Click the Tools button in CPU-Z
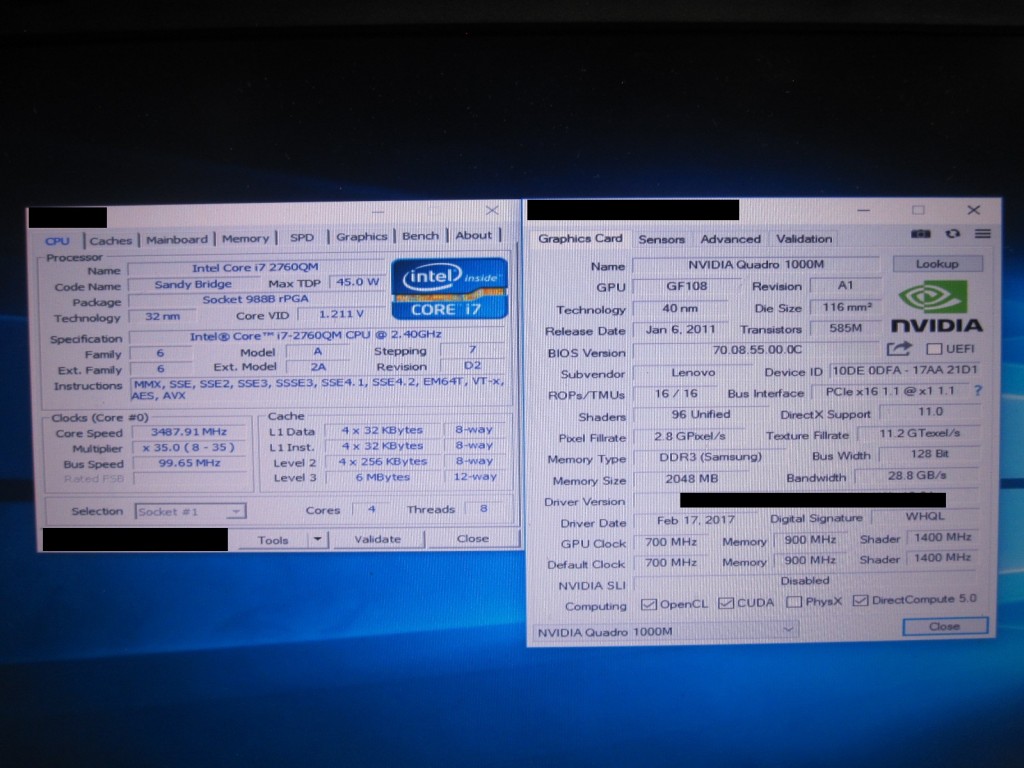Screen dimensions: 1024x768 point(273,540)
